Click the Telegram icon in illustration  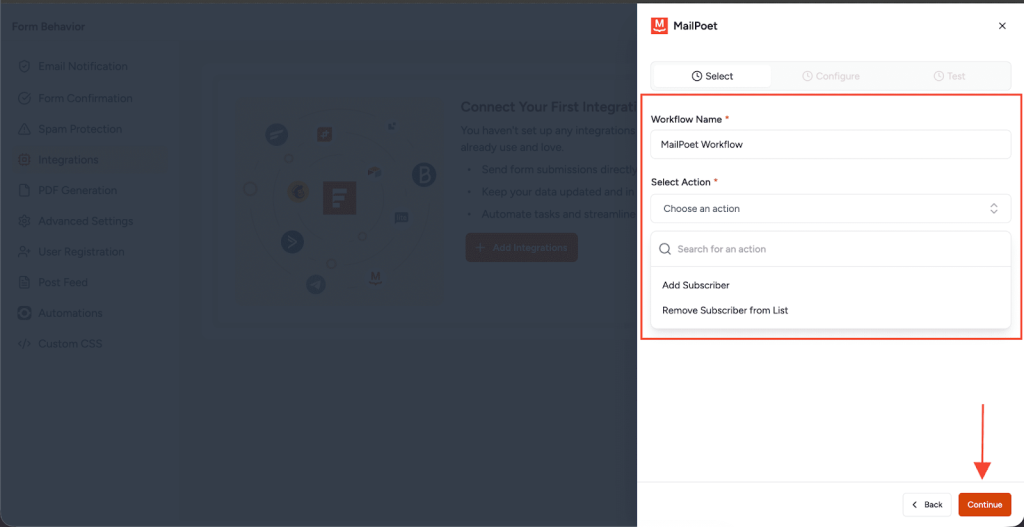pos(316,284)
